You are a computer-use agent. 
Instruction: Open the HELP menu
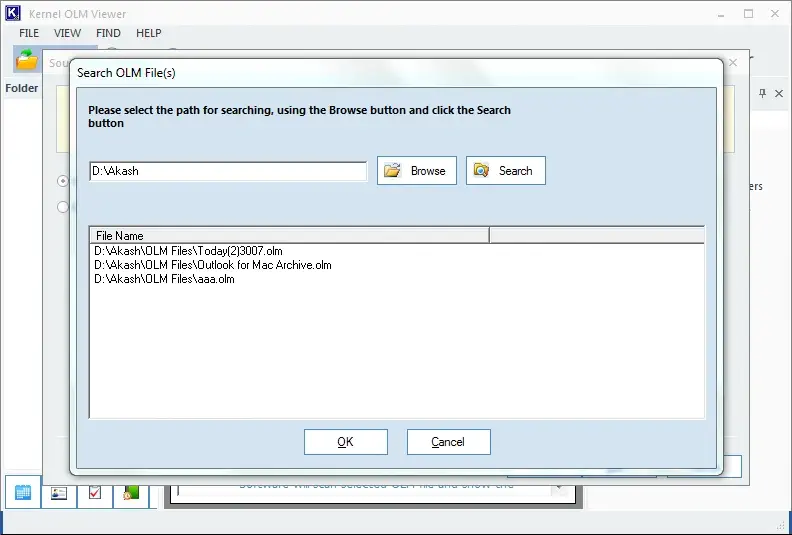coord(148,33)
